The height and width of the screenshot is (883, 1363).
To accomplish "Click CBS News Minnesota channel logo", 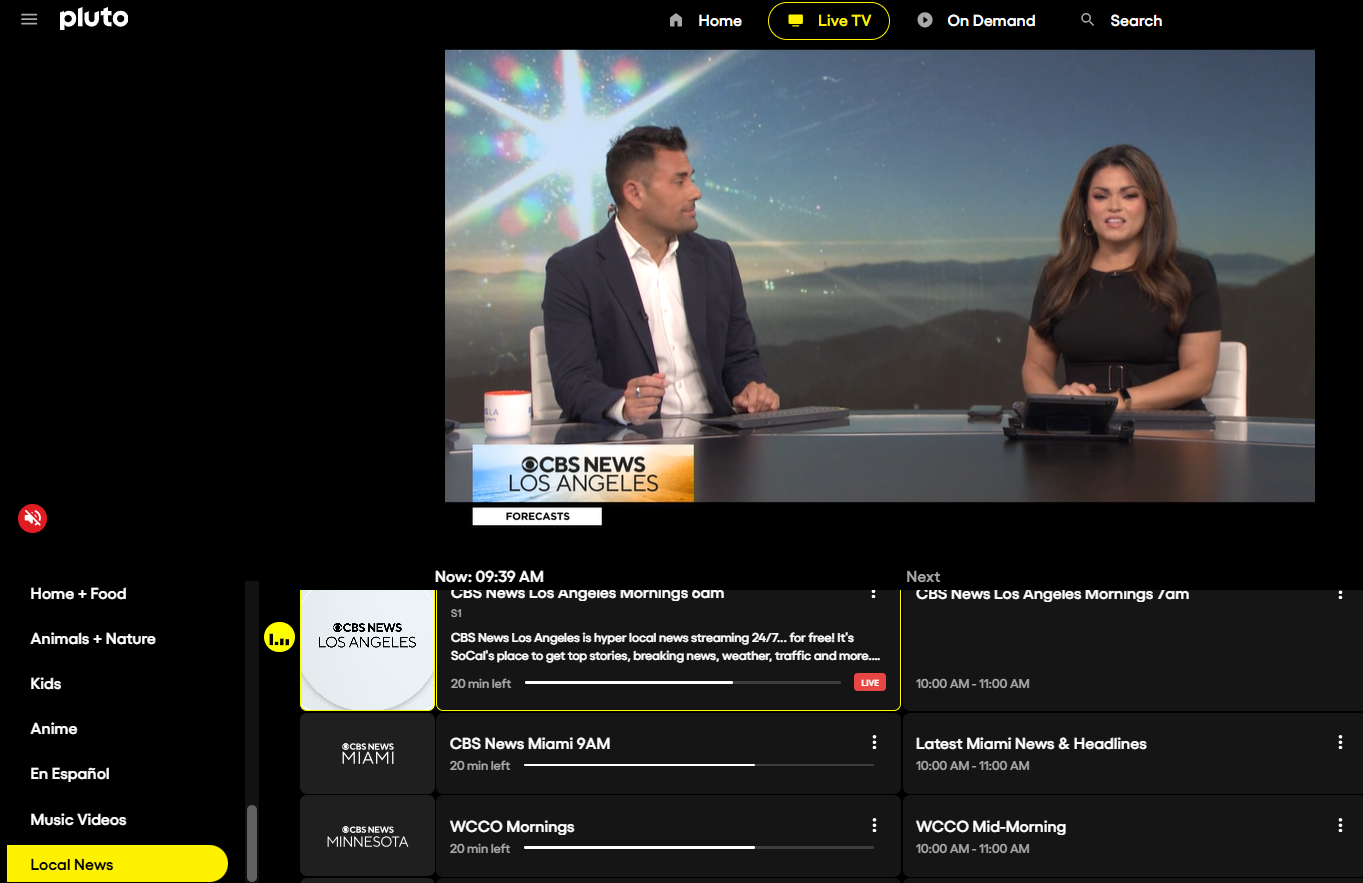I will click(x=368, y=837).
